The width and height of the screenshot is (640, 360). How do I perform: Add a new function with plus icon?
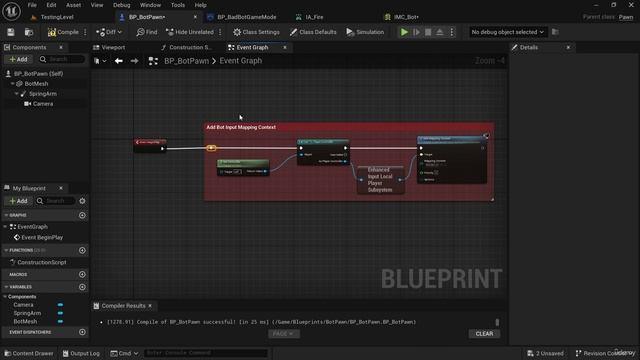point(82,250)
